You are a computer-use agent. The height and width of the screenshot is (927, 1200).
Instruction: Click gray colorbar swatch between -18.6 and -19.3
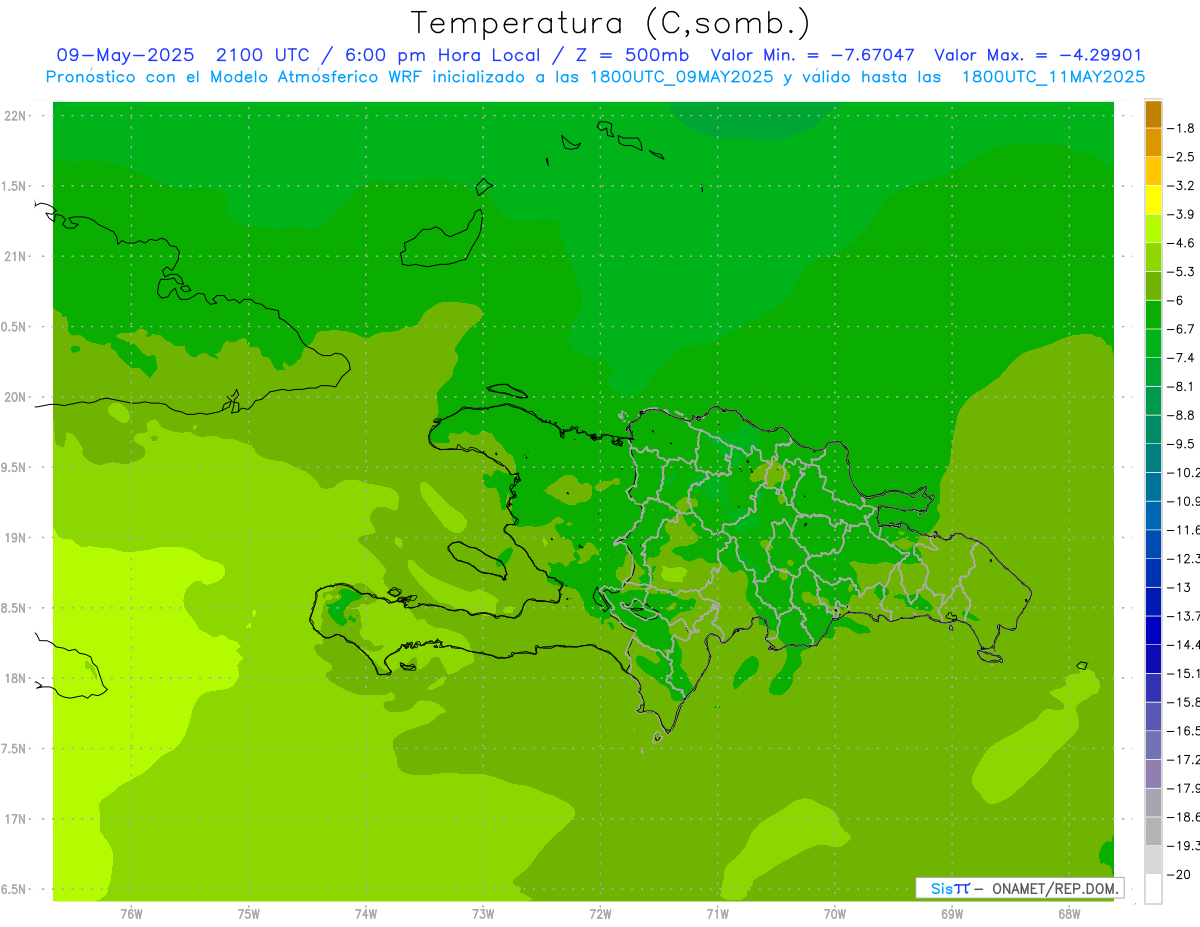coord(1153,831)
